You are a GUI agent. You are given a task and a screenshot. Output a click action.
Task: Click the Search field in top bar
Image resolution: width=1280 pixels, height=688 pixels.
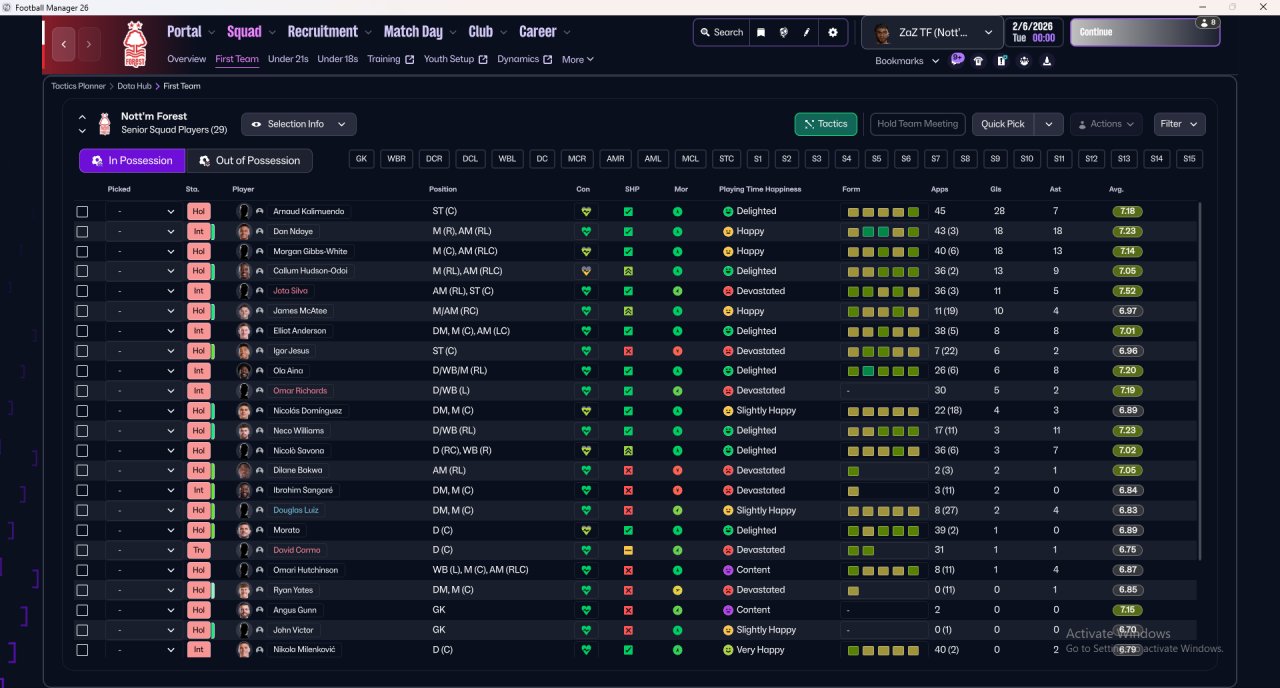pyautogui.click(x=722, y=32)
